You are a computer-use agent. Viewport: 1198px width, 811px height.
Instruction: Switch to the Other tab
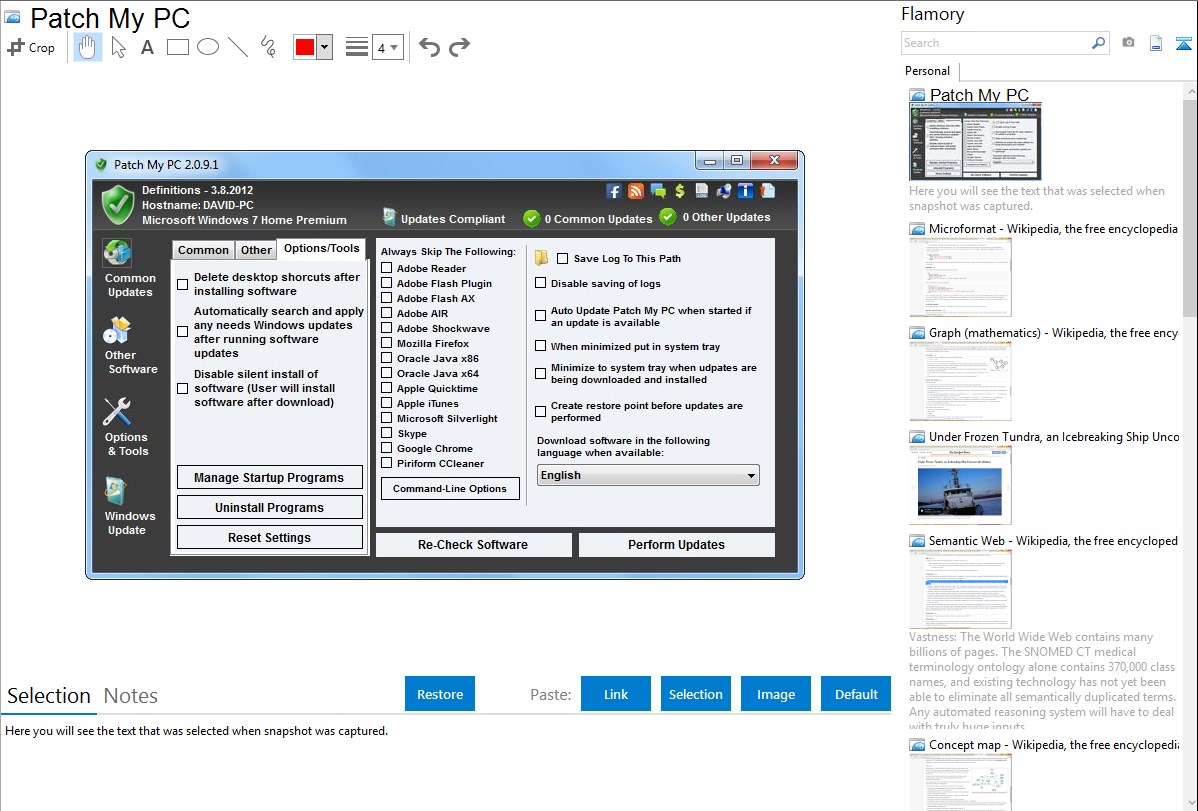coord(256,250)
